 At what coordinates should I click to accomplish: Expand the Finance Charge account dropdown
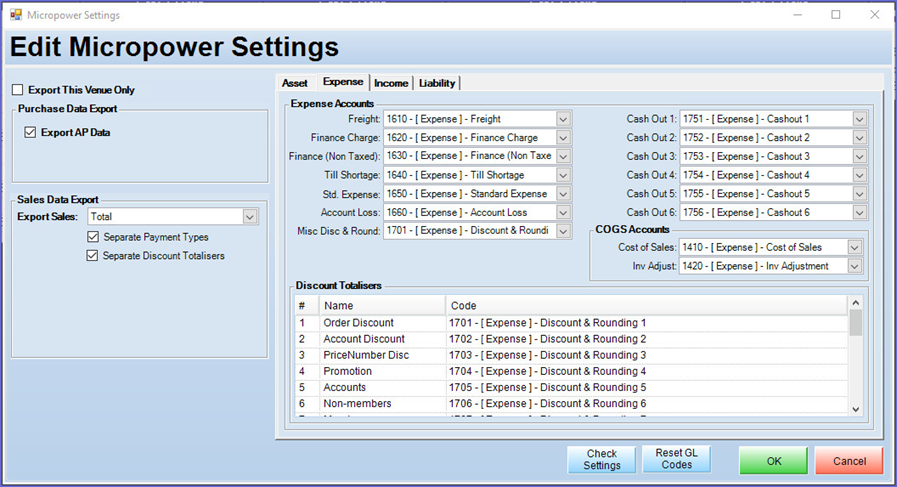click(x=563, y=138)
